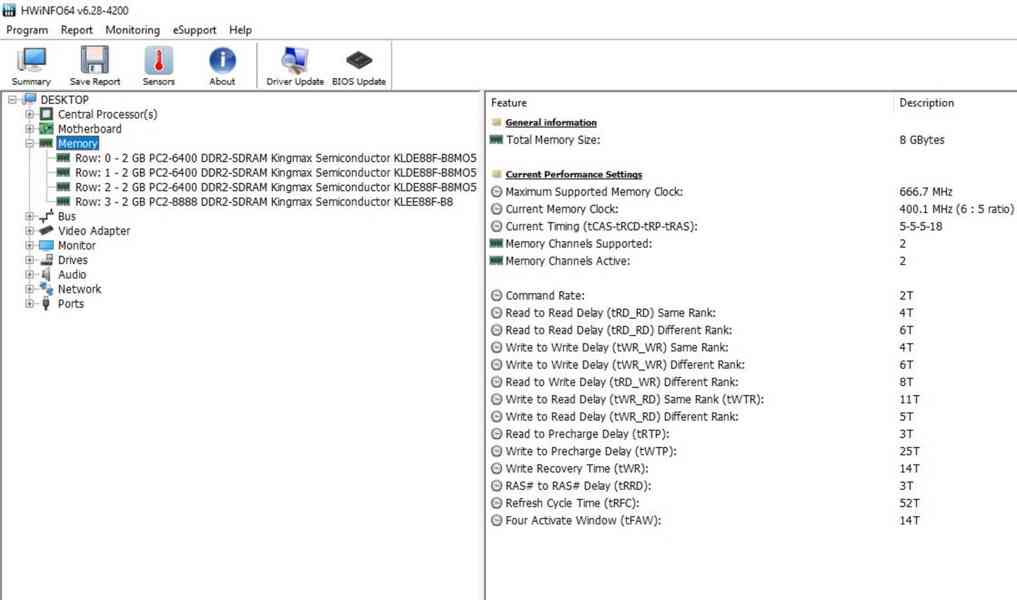Open the Report menu

click(77, 30)
